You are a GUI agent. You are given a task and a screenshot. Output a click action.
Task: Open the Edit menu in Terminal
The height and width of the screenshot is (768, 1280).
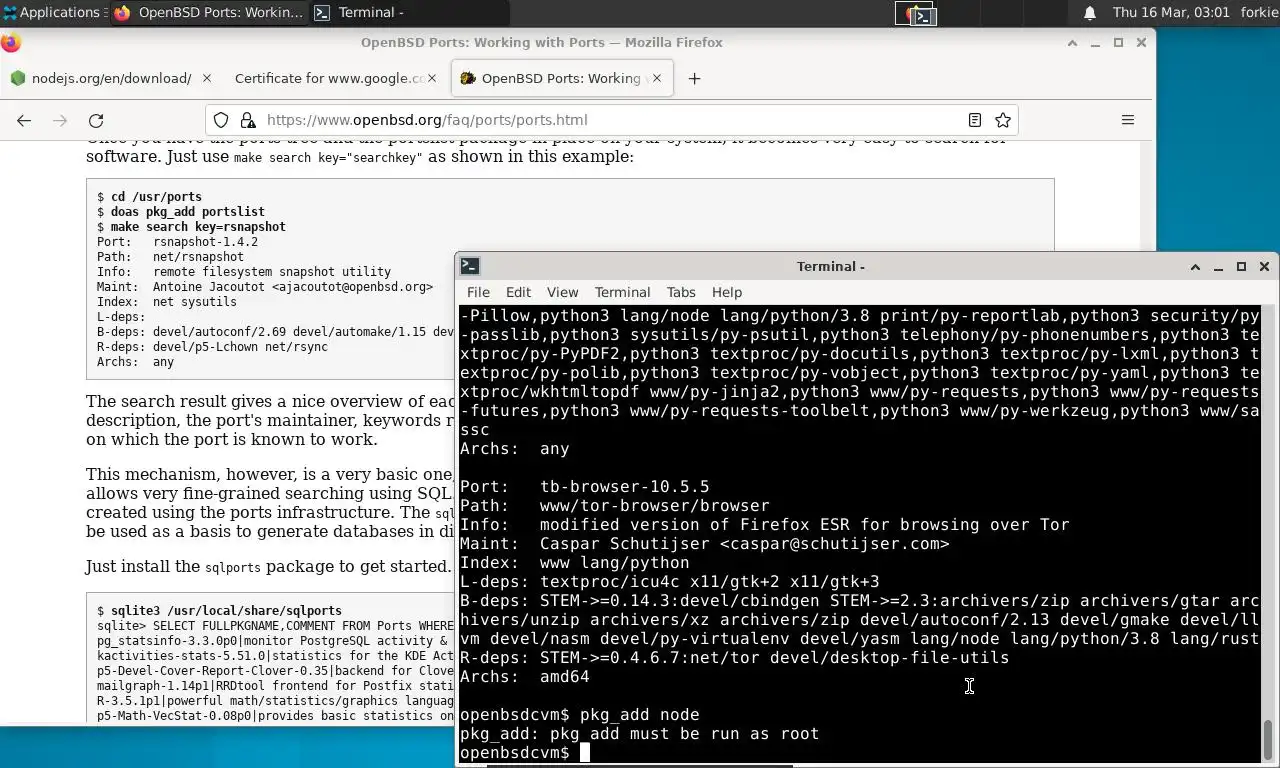point(518,292)
